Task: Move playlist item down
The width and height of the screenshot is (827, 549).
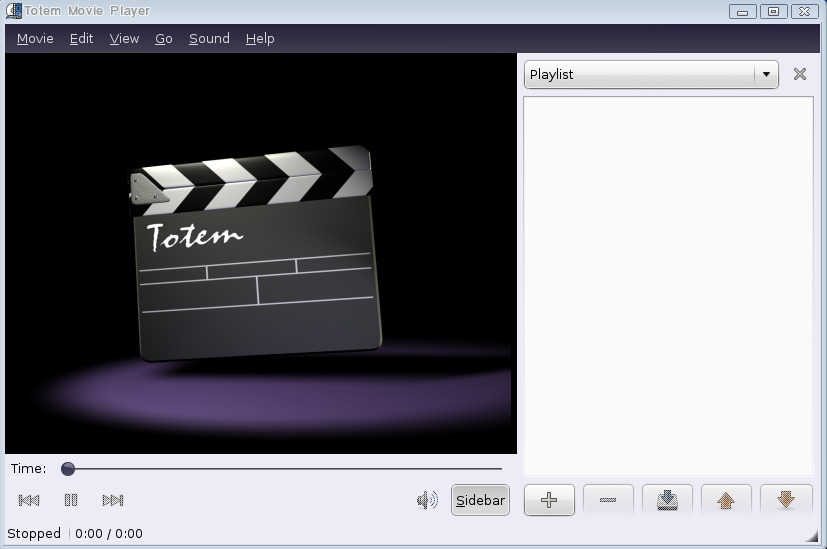Action: tap(786, 500)
